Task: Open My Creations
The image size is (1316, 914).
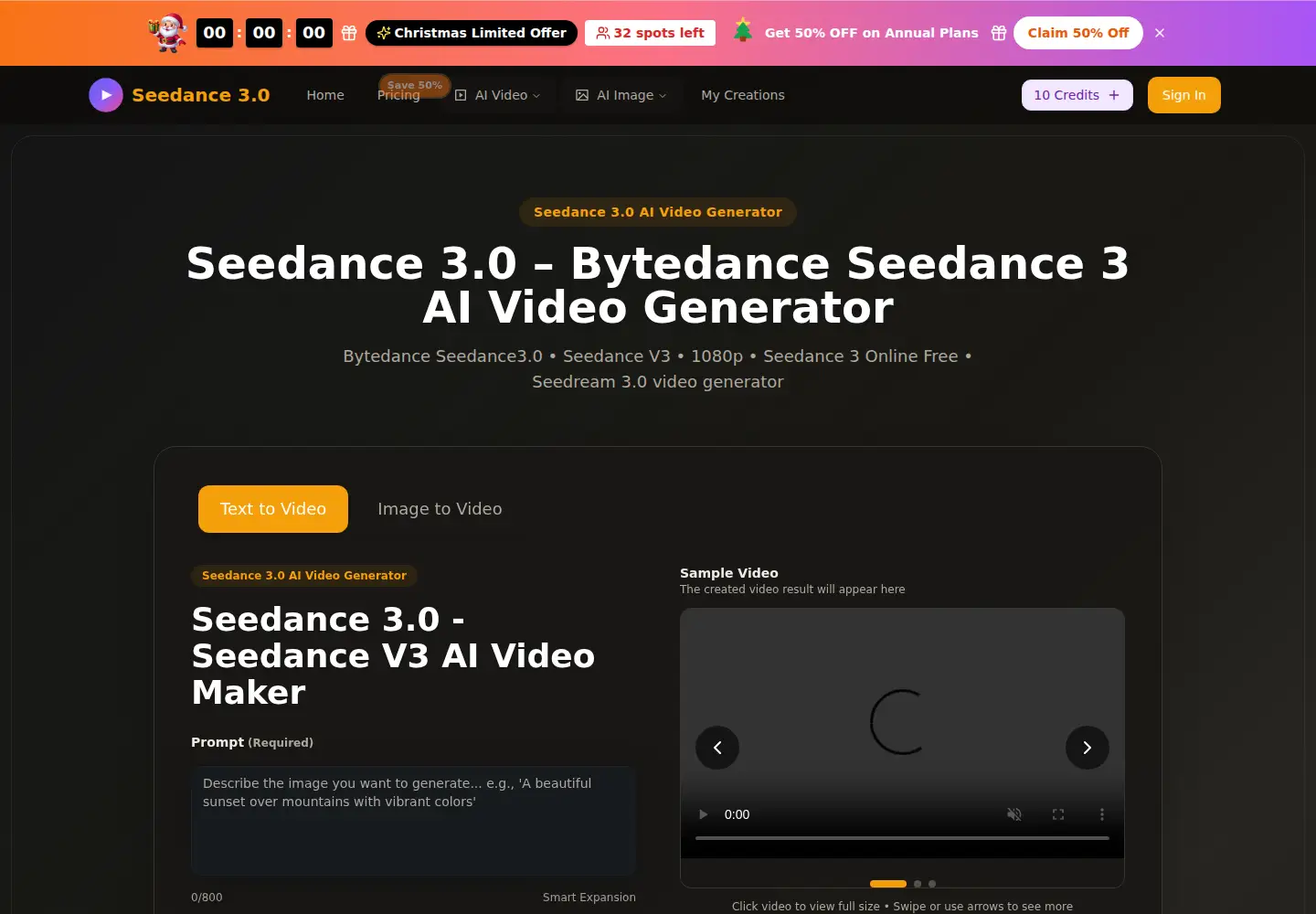Action: pos(743,95)
